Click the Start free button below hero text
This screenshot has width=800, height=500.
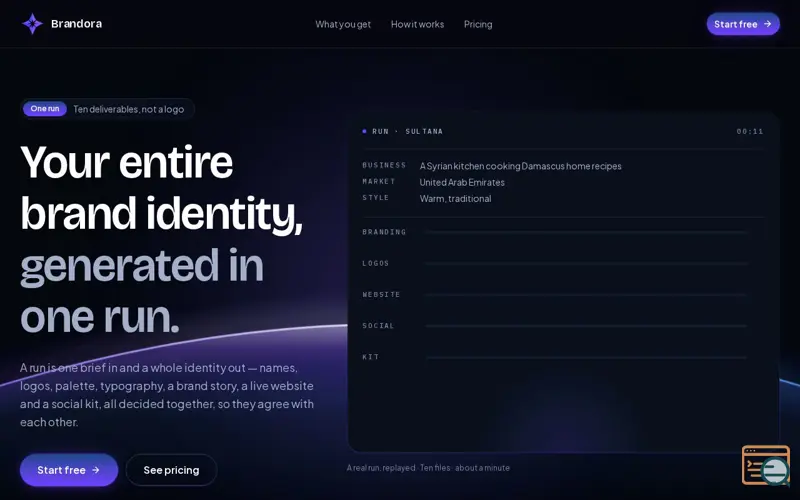[x=69, y=470]
